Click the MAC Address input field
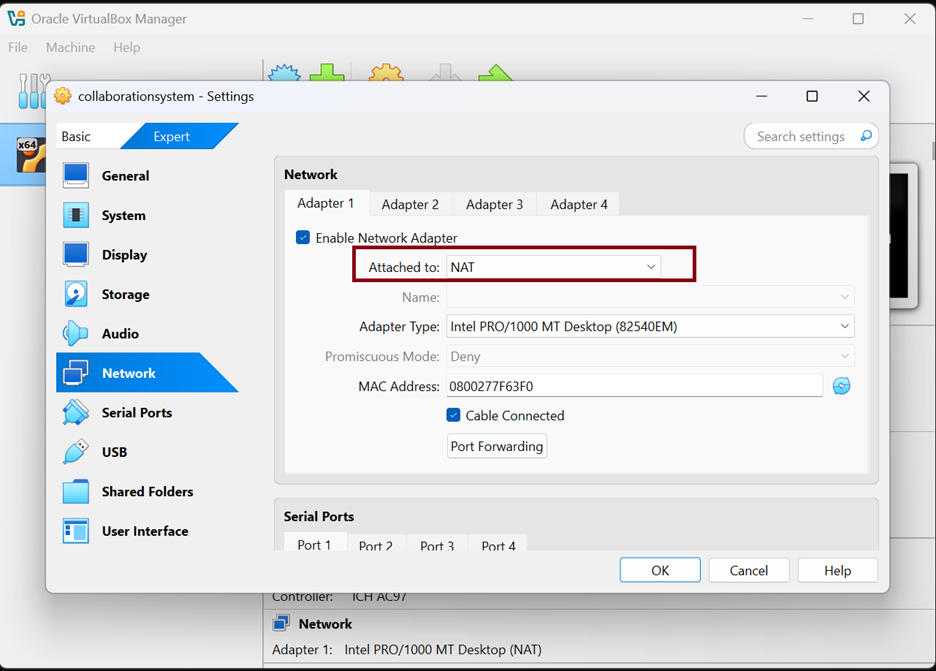 635,386
